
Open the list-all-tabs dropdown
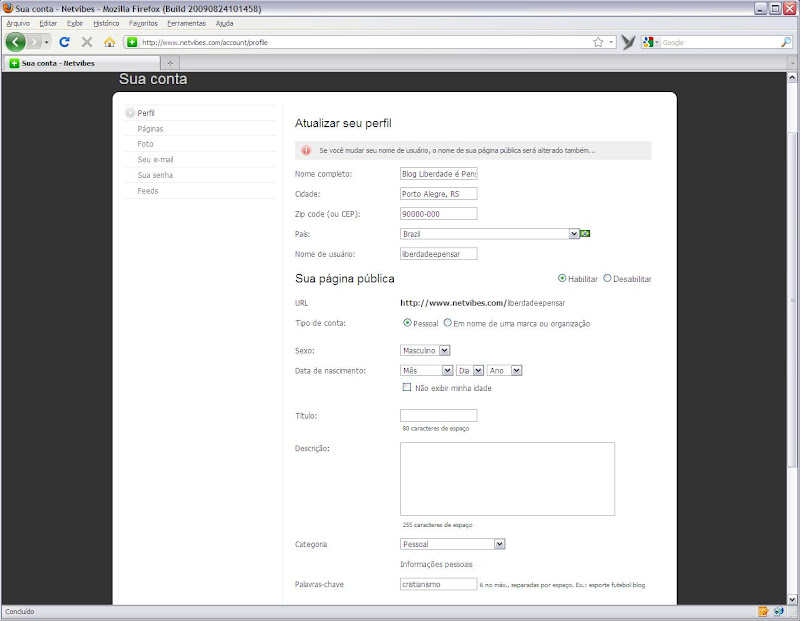pos(792,63)
